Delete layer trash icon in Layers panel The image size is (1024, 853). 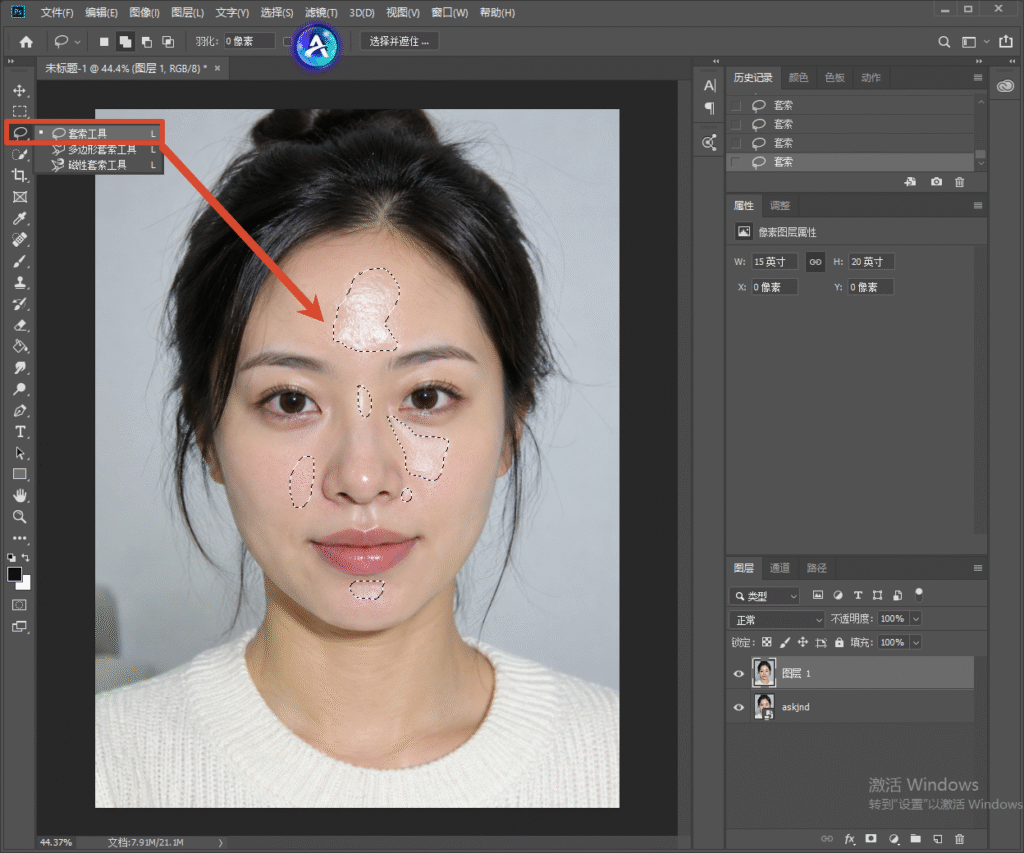pyautogui.click(x=959, y=839)
